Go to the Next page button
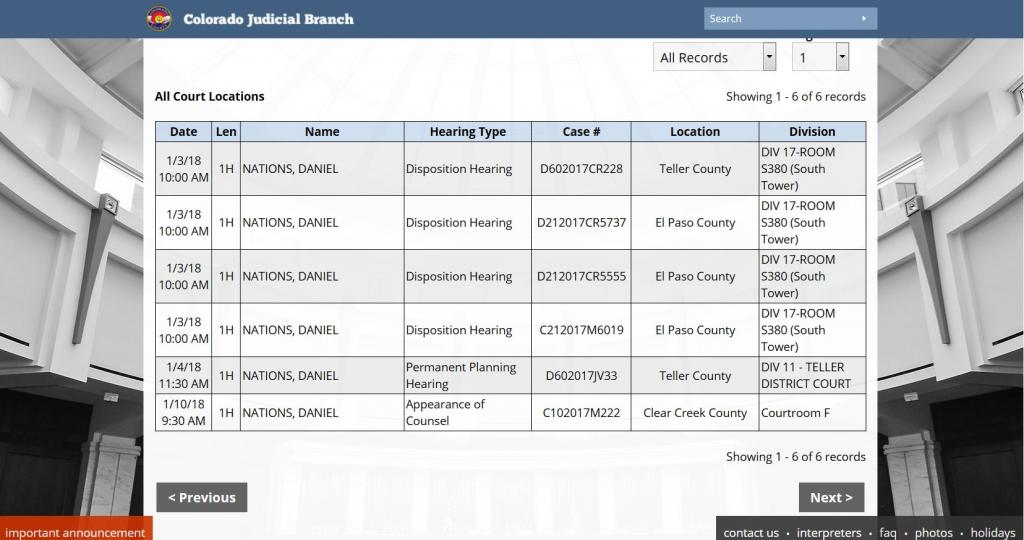1024x540 pixels. pos(831,497)
